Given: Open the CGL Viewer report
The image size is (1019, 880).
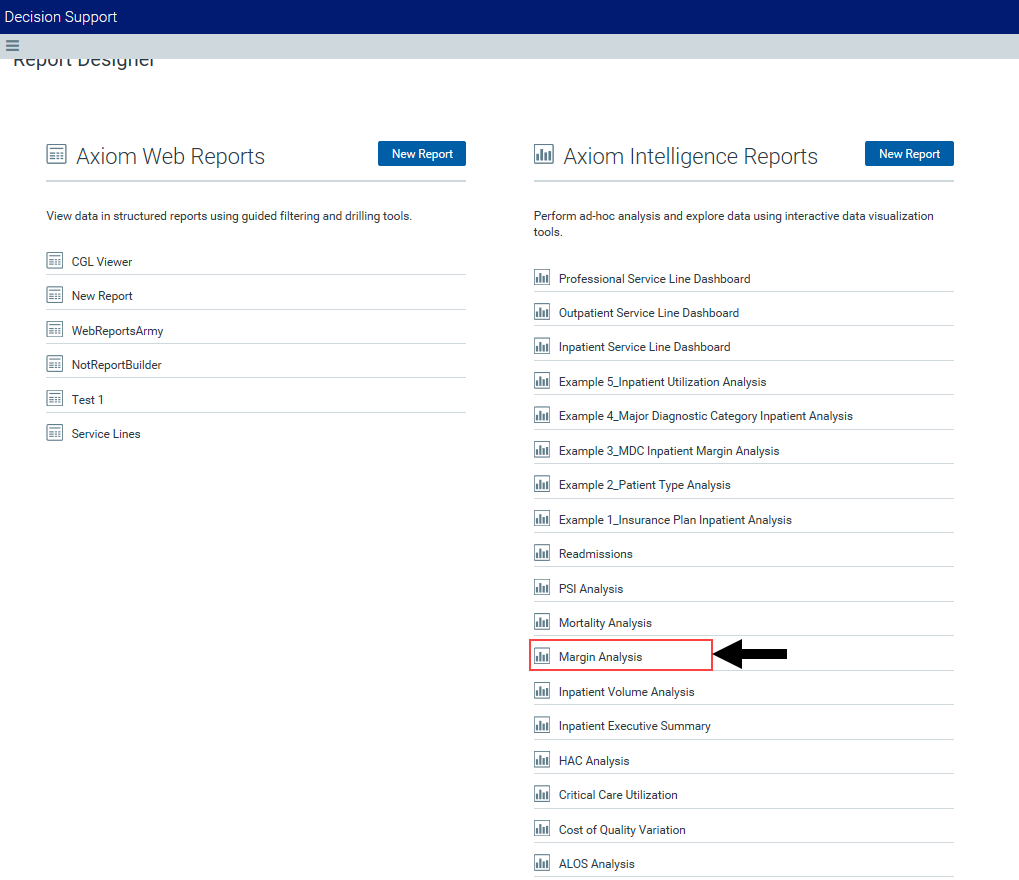Looking at the screenshot, I should pos(102,262).
